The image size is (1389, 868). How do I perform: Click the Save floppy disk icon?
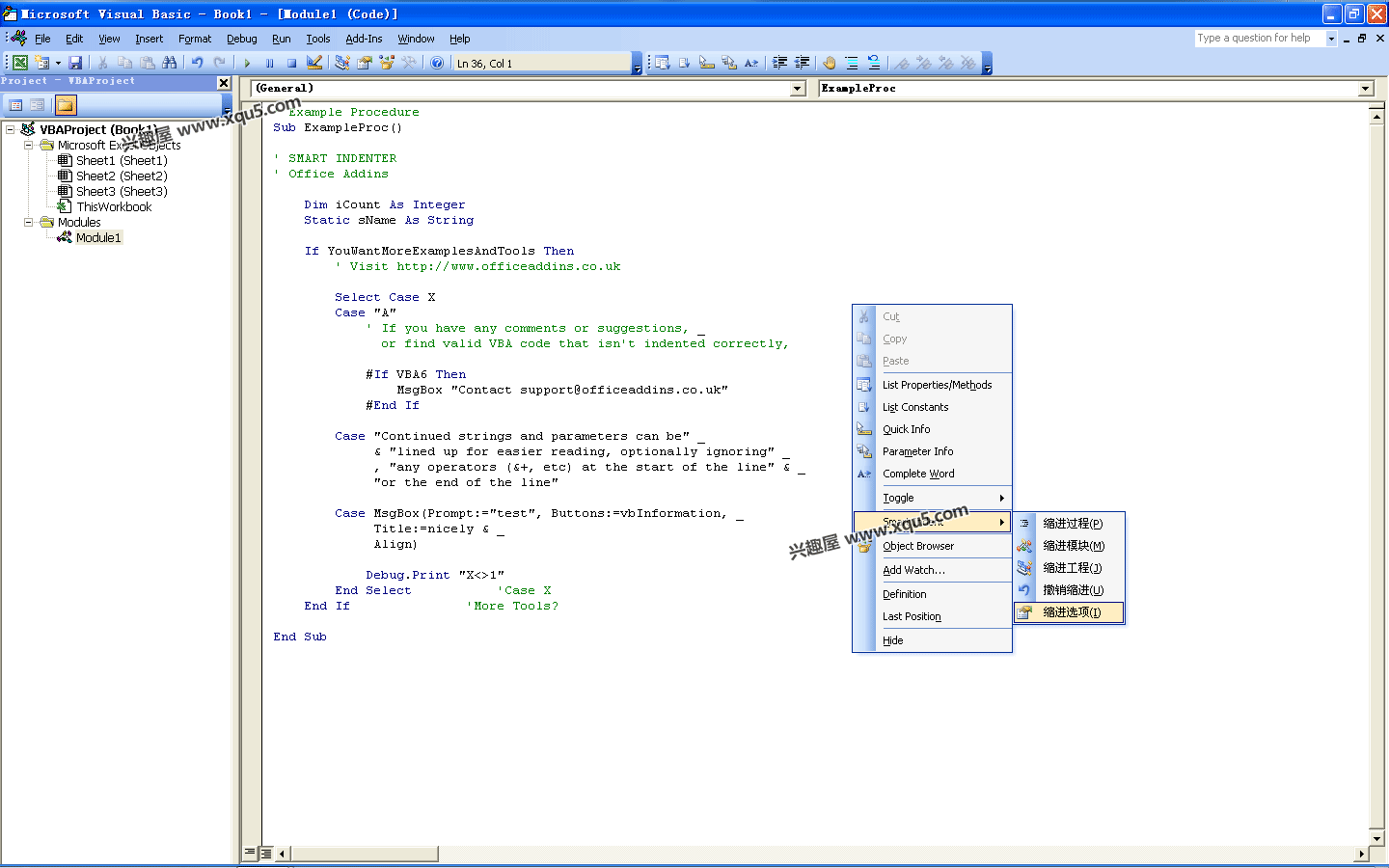tap(75, 63)
